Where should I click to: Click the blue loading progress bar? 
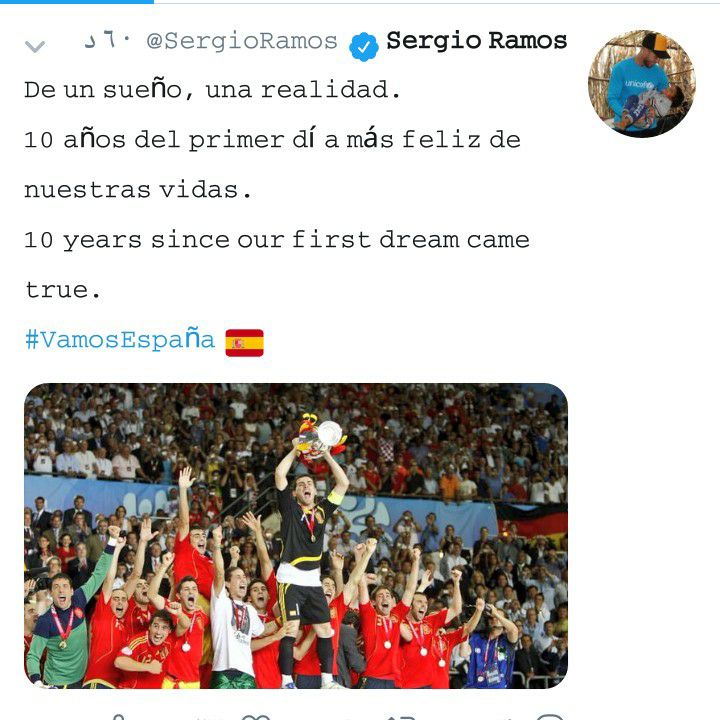(x=77, y=1)
